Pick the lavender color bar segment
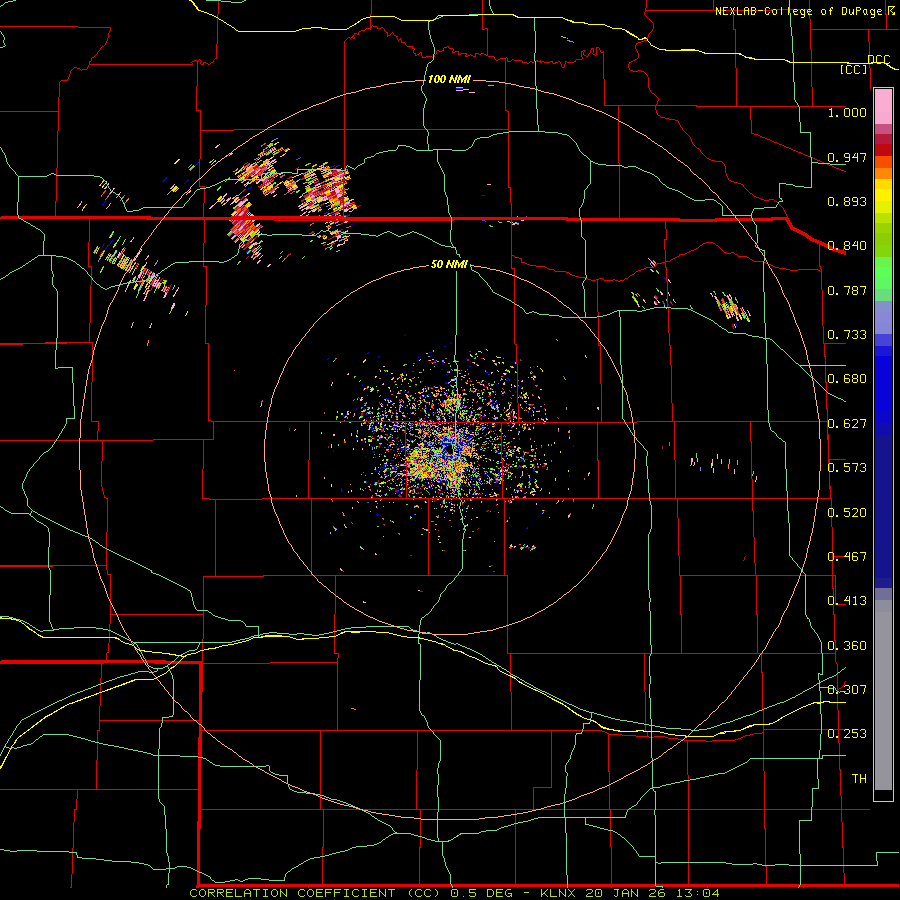The image size is (900, 900). [883, 317]
